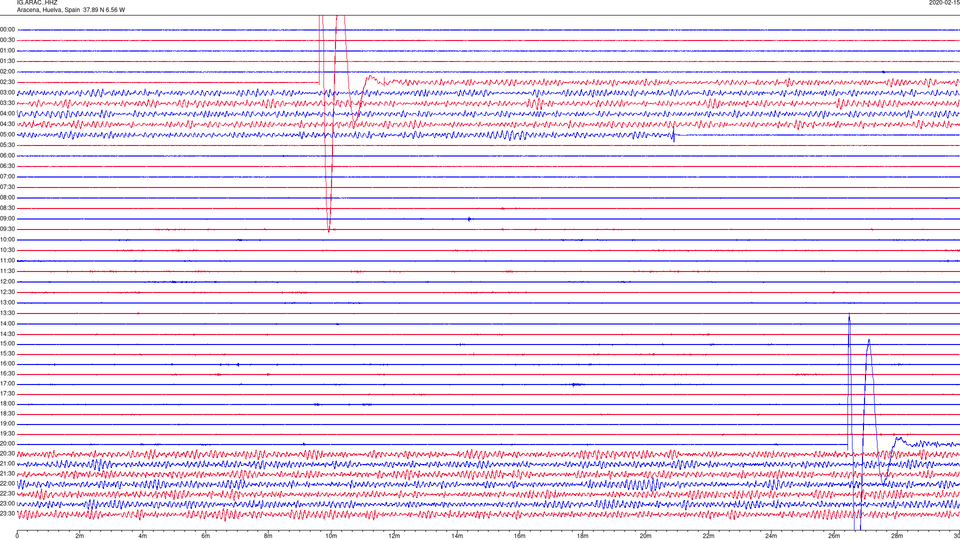Click the 22m tick on the minutes axis
The width and height of the screenshot is (960, 540).
[x=708, y=536]
